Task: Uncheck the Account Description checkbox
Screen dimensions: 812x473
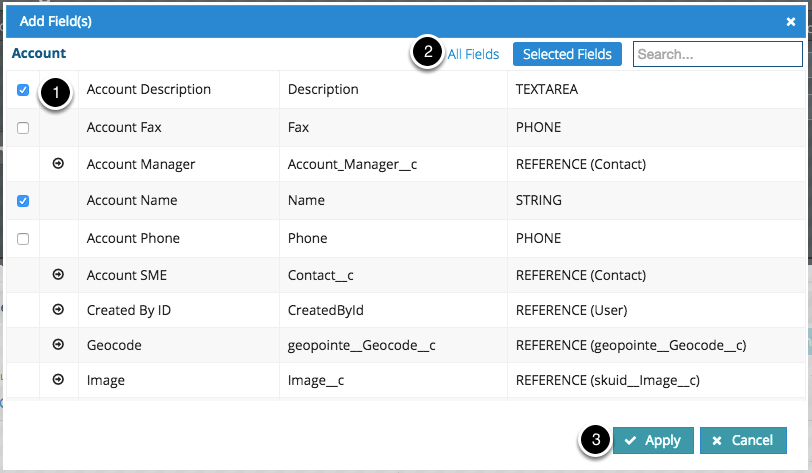Action: pyautogui.click(x=23, y=90)
